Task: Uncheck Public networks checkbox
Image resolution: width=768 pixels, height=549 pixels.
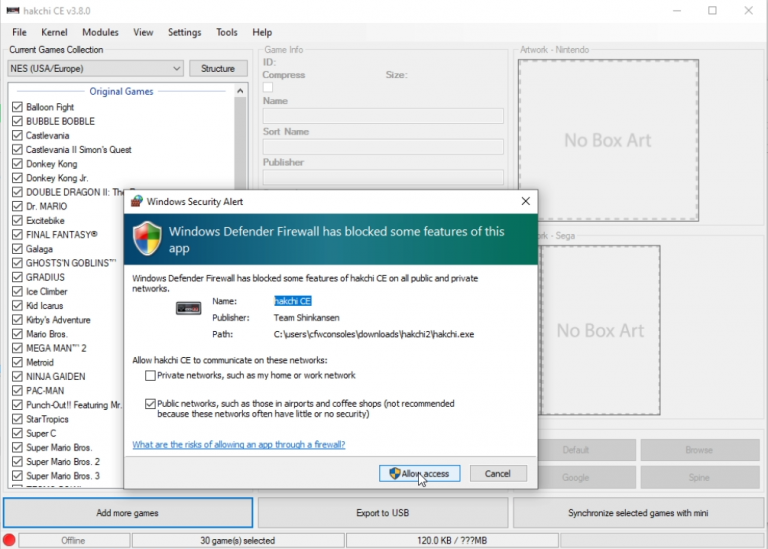Action: point(150,404)
